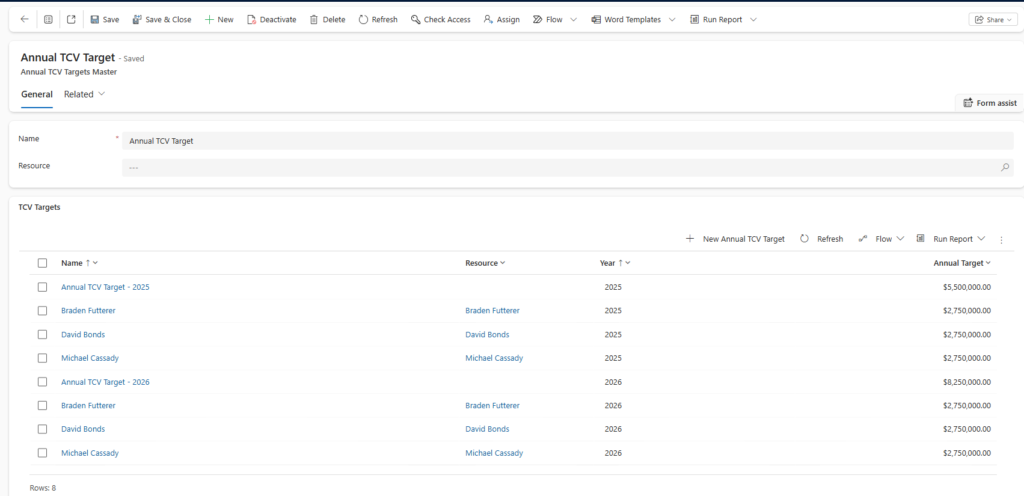Click the Check Access icon
The image size is (1024, 496).
(414, 19)
